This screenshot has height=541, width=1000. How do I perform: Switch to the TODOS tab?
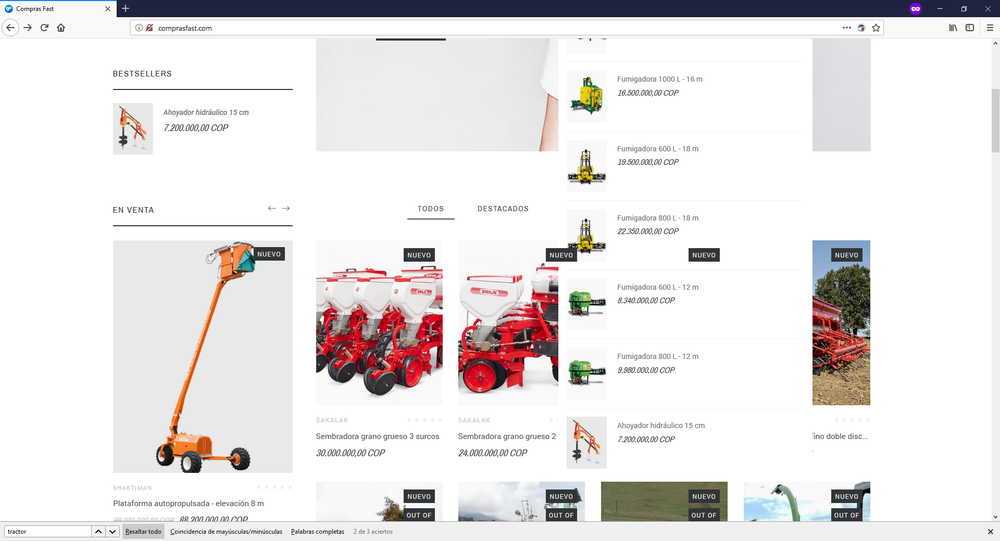430,209
